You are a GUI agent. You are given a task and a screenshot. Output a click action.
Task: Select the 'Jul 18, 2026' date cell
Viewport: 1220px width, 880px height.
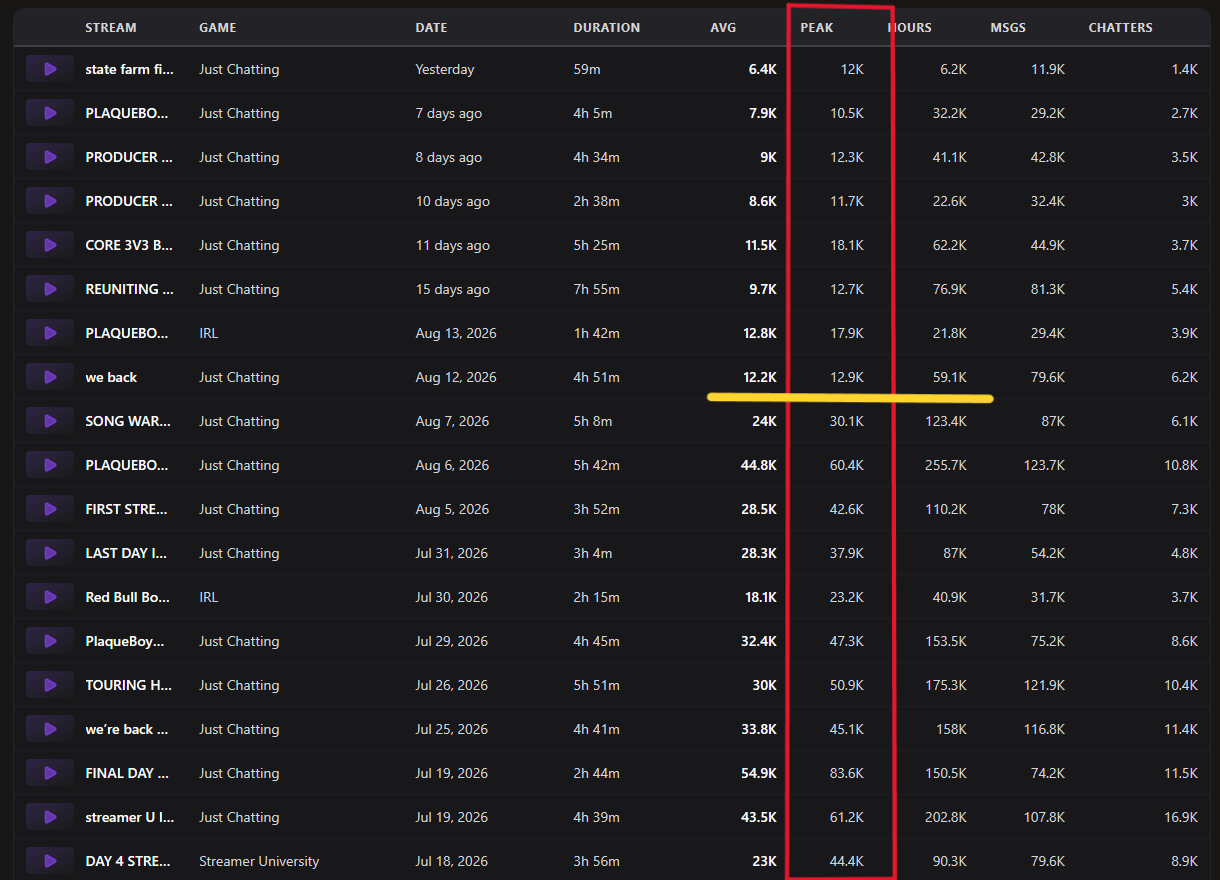point(451,861)
